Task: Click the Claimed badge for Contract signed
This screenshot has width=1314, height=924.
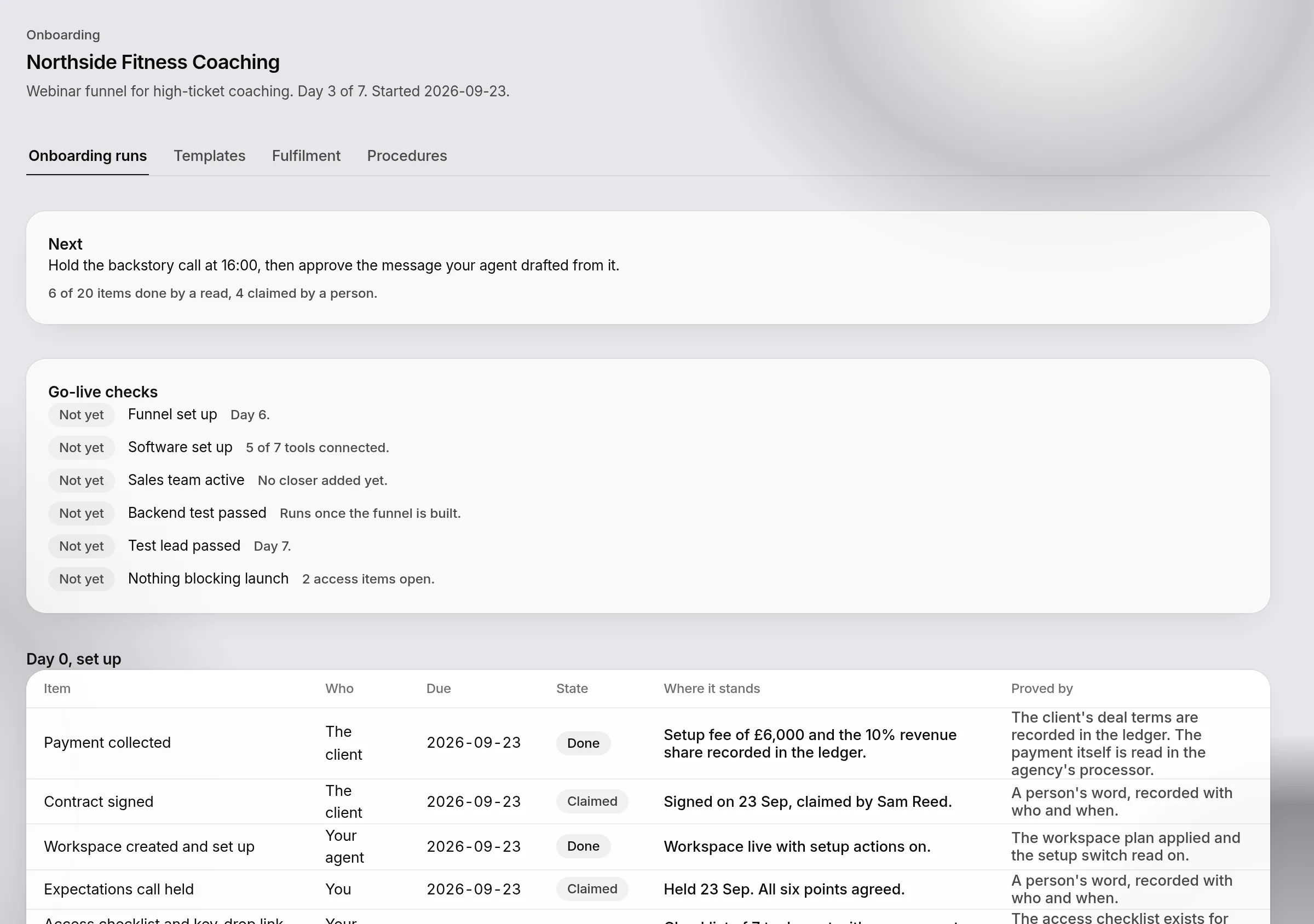Action: coord(592,801)
